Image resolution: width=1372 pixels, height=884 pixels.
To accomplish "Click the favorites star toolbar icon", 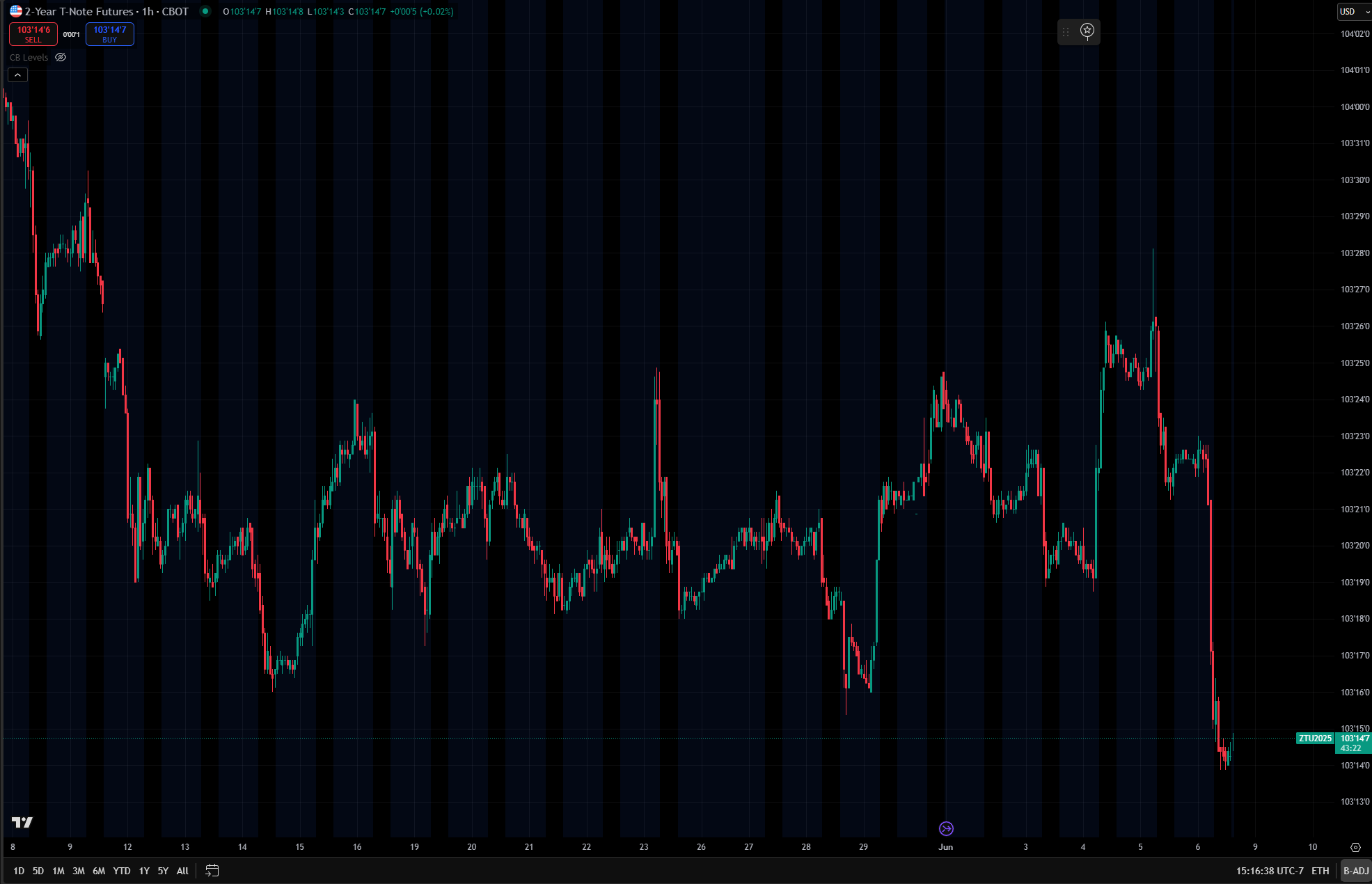I will 1087,31.
